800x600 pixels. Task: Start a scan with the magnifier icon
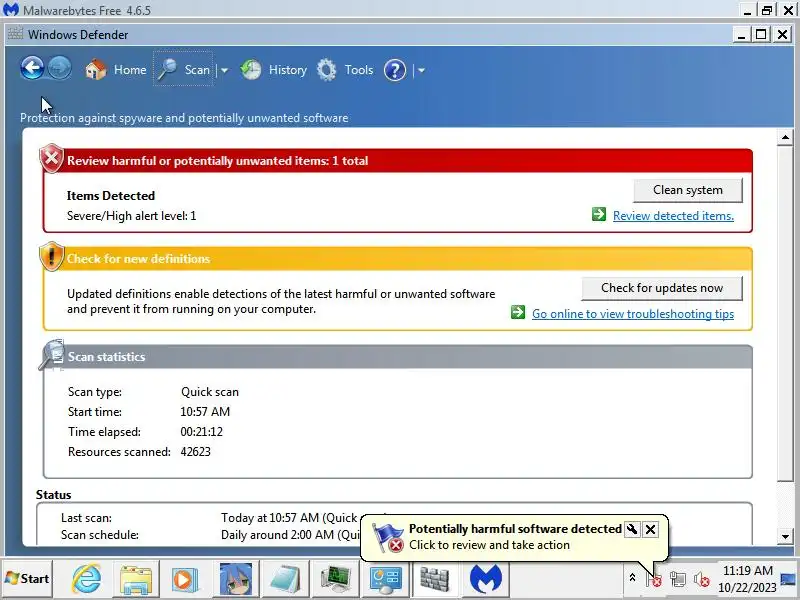tap(167, 69)
